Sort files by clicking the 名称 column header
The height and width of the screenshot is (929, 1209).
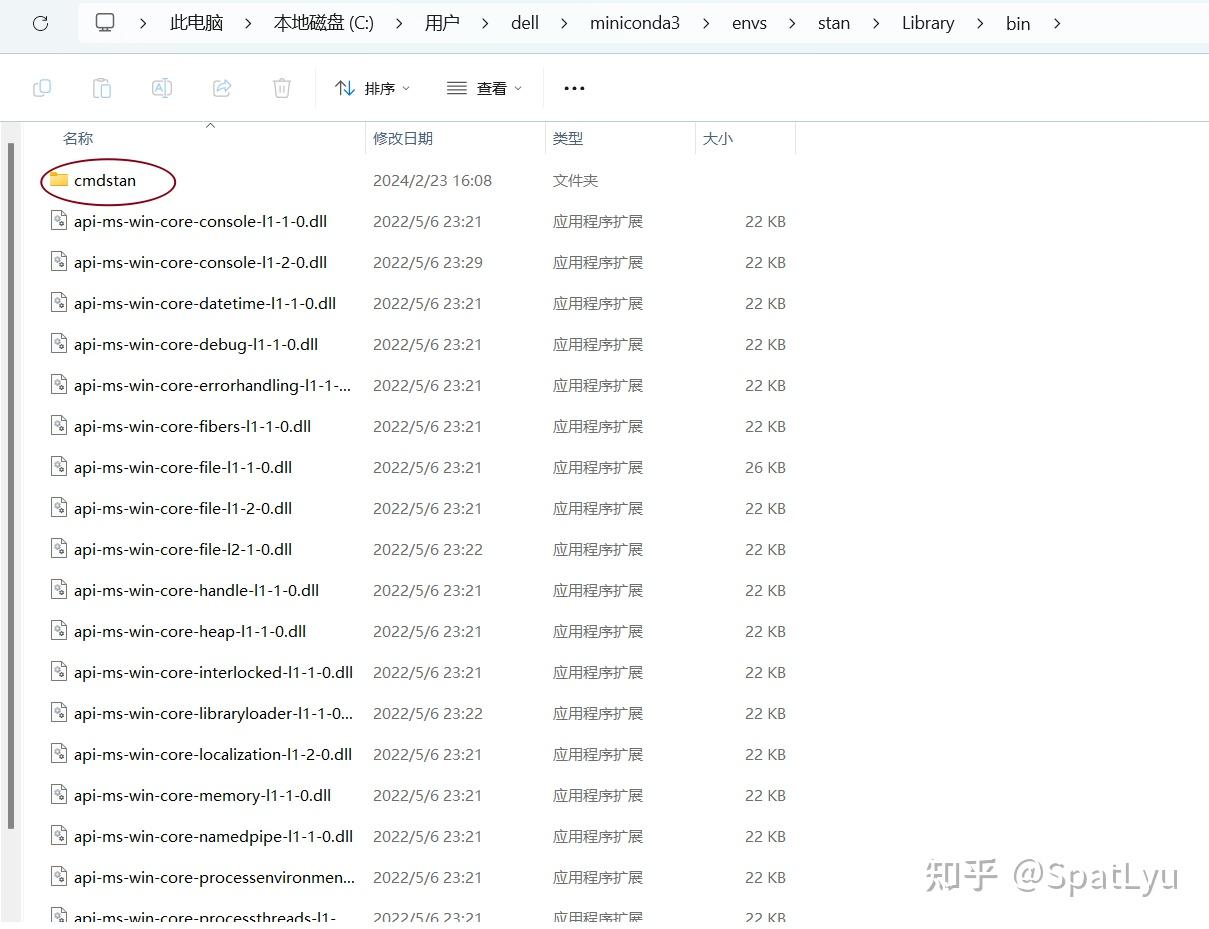tap(78, 138)
